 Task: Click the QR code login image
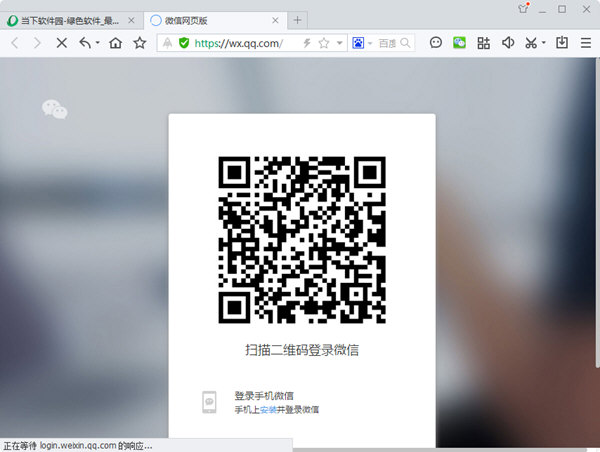click(x=302, y=240)
